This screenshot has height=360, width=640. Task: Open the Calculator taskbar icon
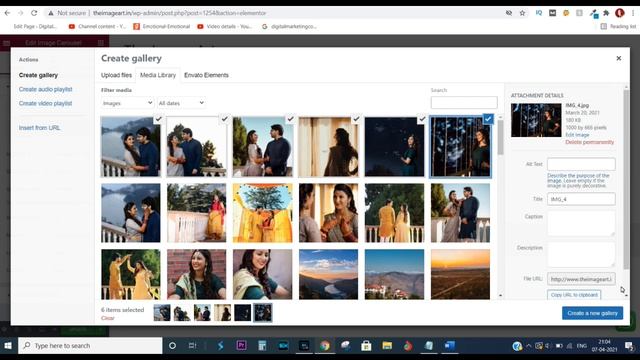pyautogui.click(x=262, y=346)
